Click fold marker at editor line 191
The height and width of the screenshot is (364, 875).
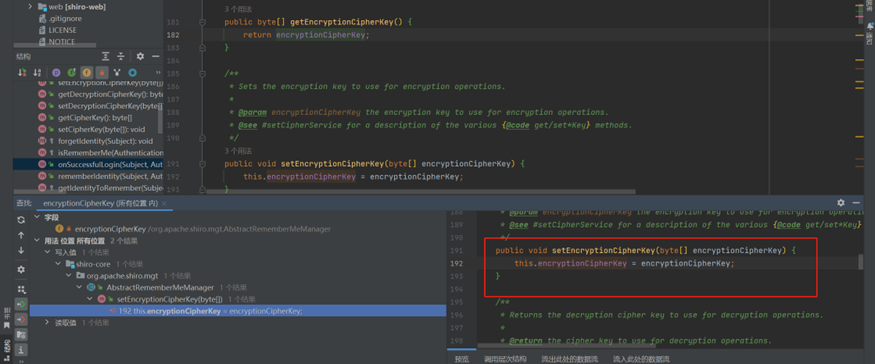[x=202, y=164]
